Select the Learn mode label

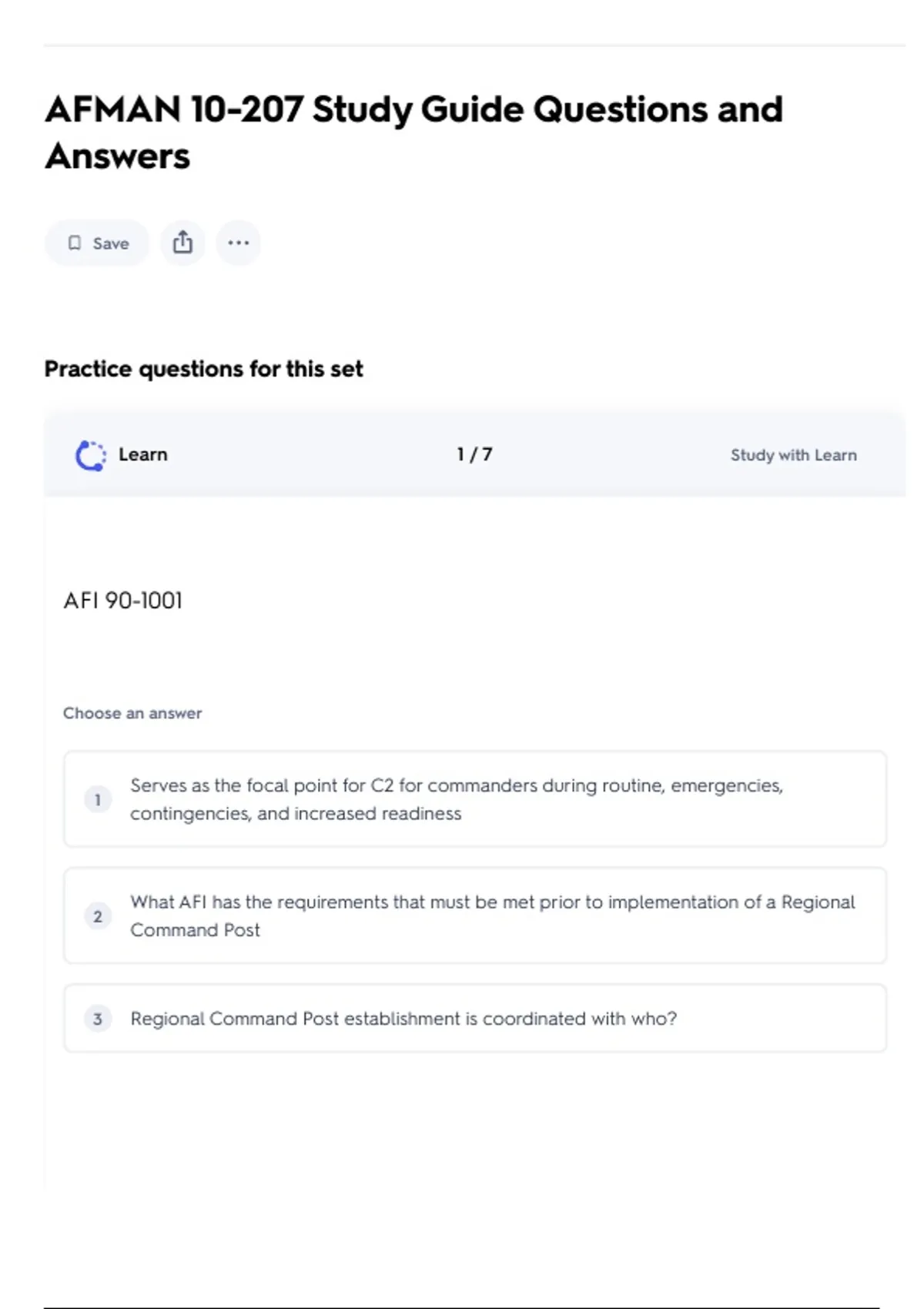click(x=143, y=454)
